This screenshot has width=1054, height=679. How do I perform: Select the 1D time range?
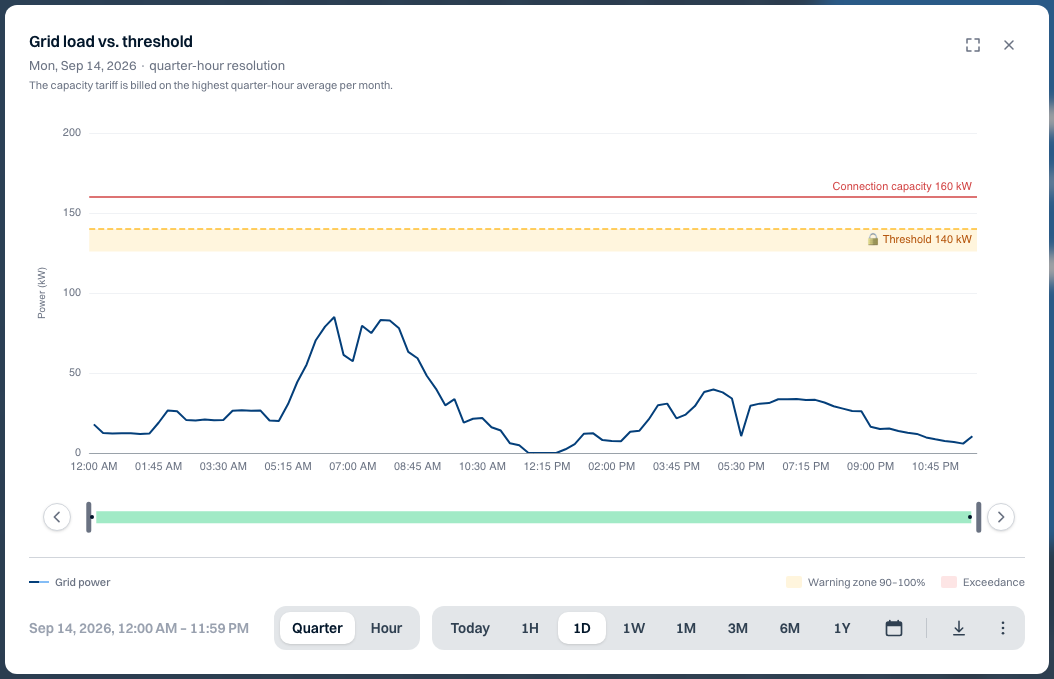[x=581, y=628]
